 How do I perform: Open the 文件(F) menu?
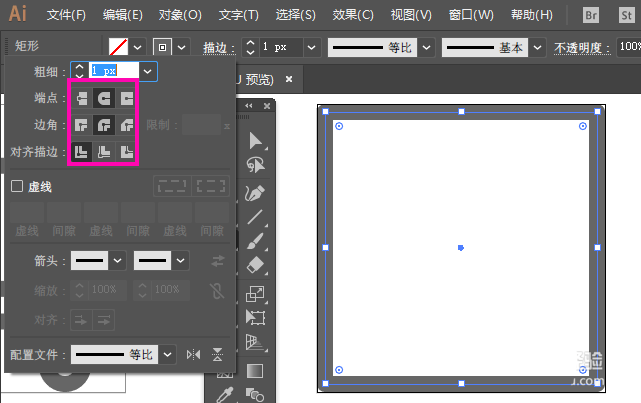click(66, 15)
